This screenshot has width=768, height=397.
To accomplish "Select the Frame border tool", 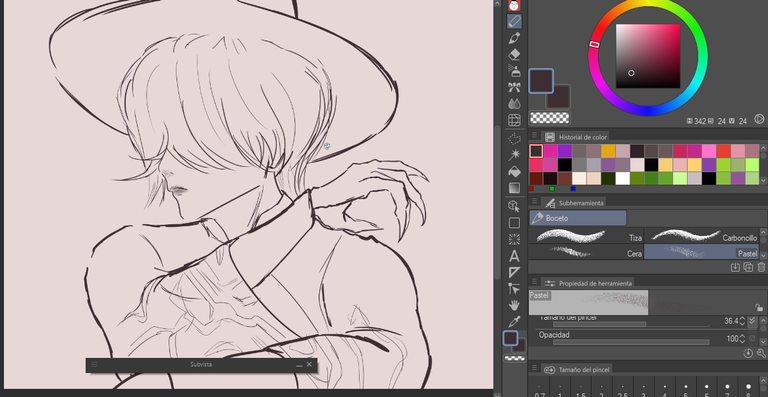I will point(514,239).
